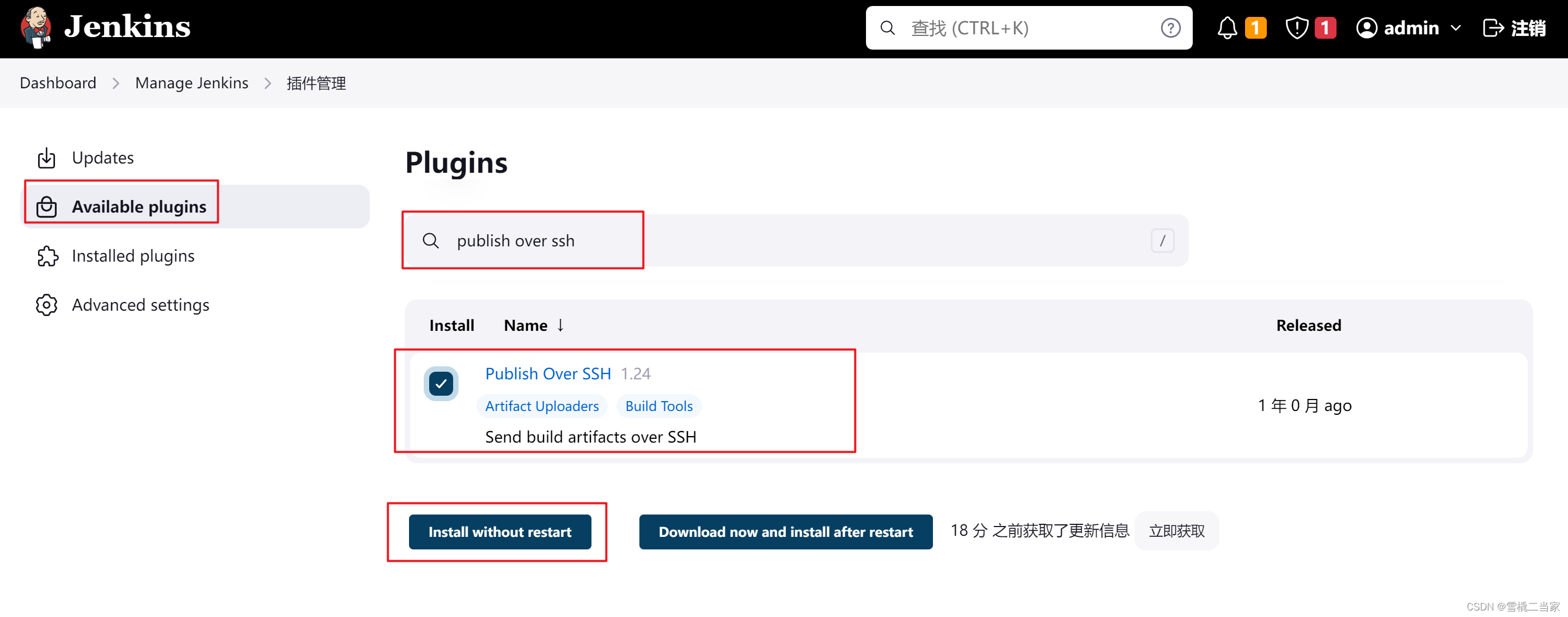Click the plugin version number 1.24
Viewport: 1568px width, 617px height.
click(x=636, y=373)
